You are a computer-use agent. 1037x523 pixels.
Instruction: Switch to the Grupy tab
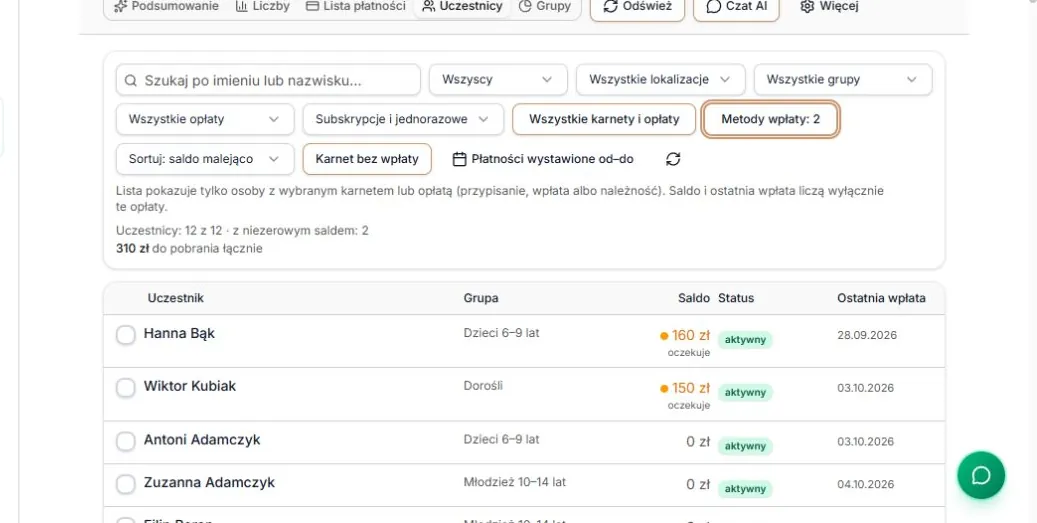tap(545, 7)
